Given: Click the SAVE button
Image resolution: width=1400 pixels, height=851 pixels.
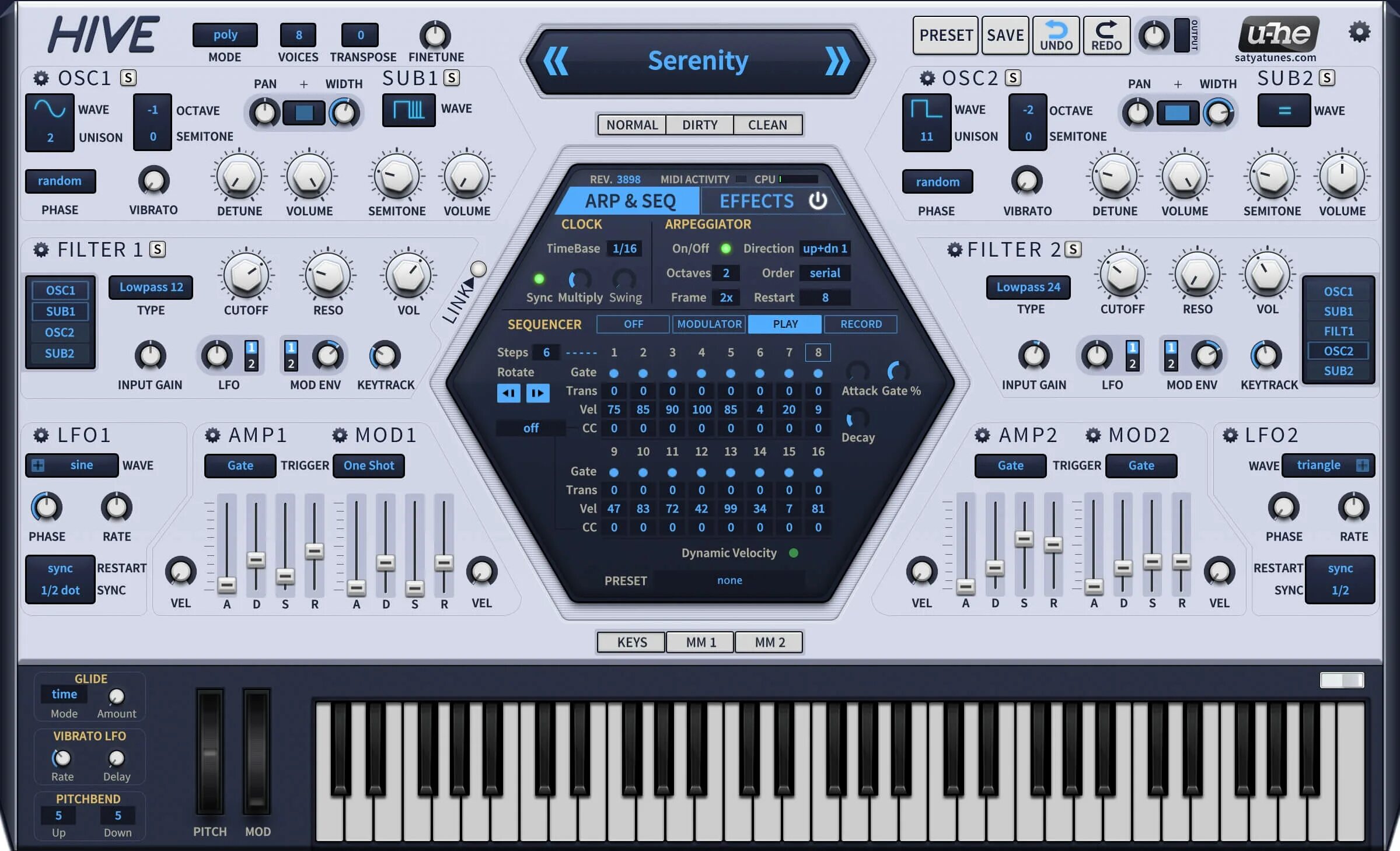Looking at the screenshot, I should click(x=1005, y=34).
